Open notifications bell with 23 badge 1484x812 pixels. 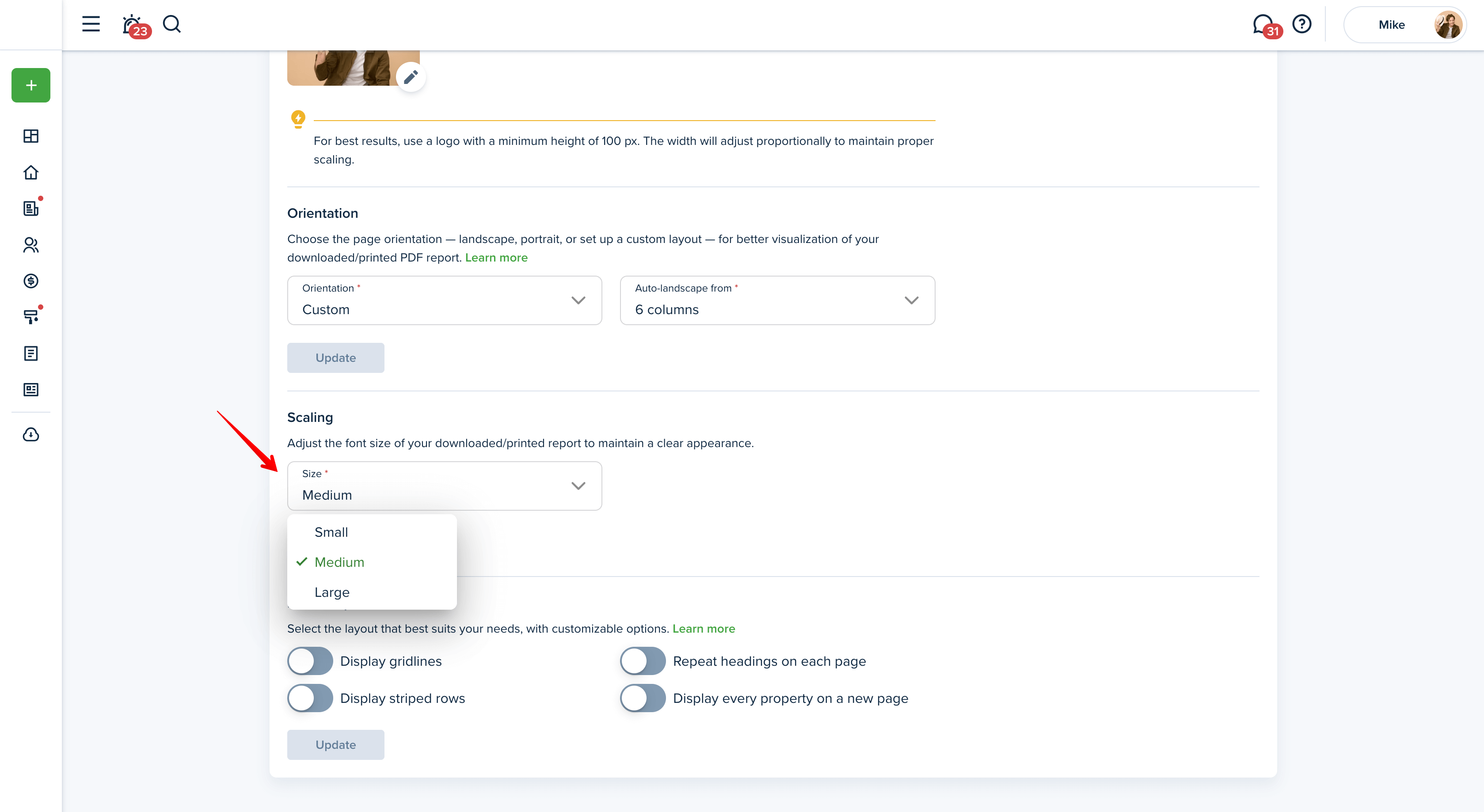(133, 25)
